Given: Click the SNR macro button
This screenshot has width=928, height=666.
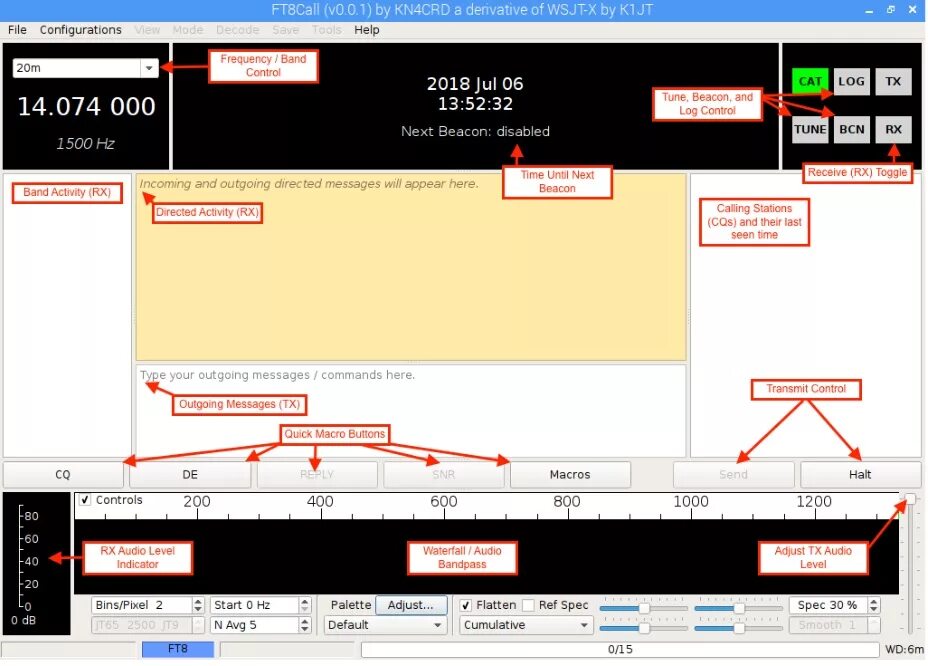Looking at the screenshot, I should 443,474.
